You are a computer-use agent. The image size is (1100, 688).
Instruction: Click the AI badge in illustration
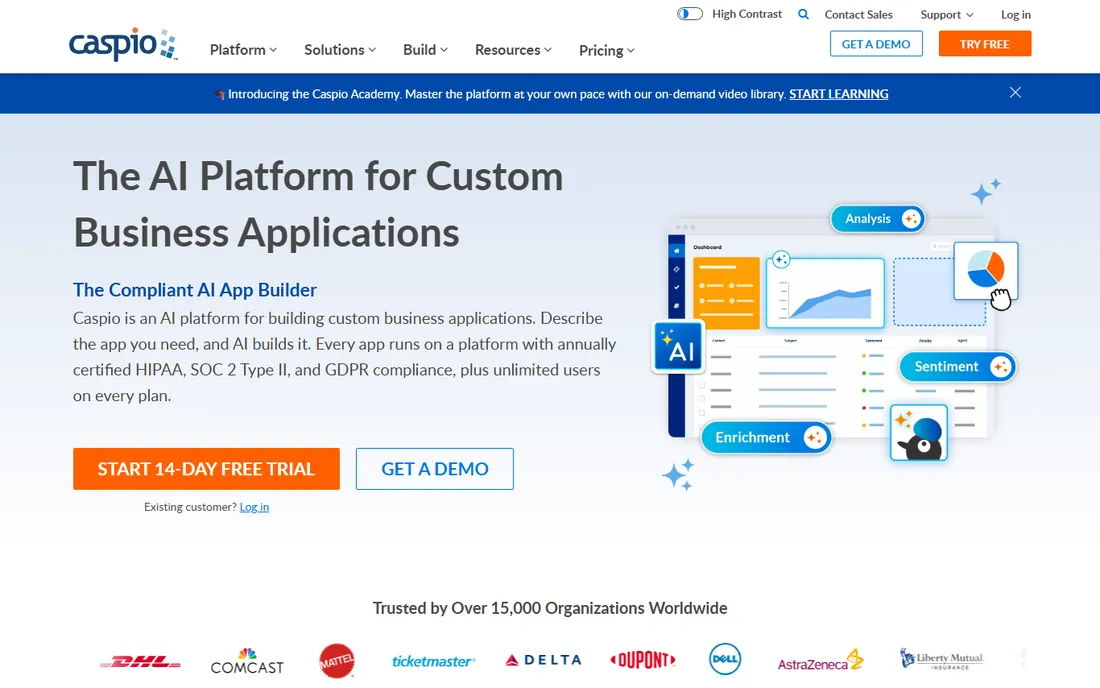point(678,346)
